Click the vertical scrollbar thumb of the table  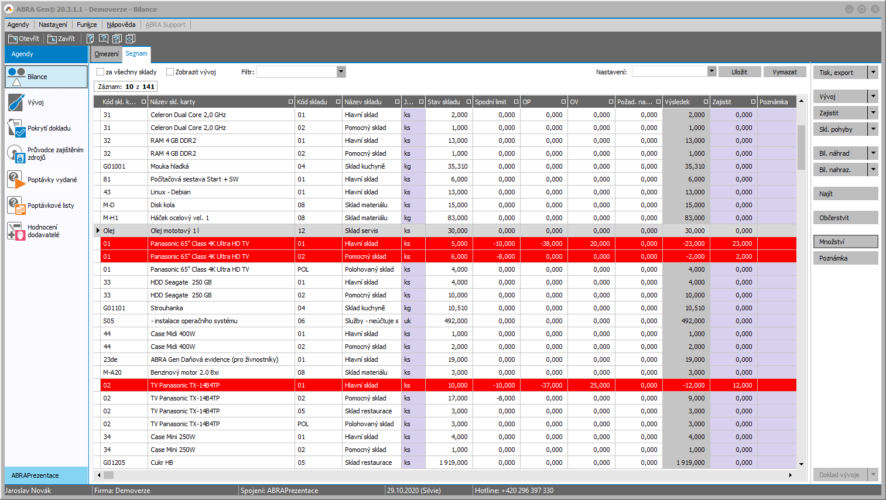coord(801,147)
